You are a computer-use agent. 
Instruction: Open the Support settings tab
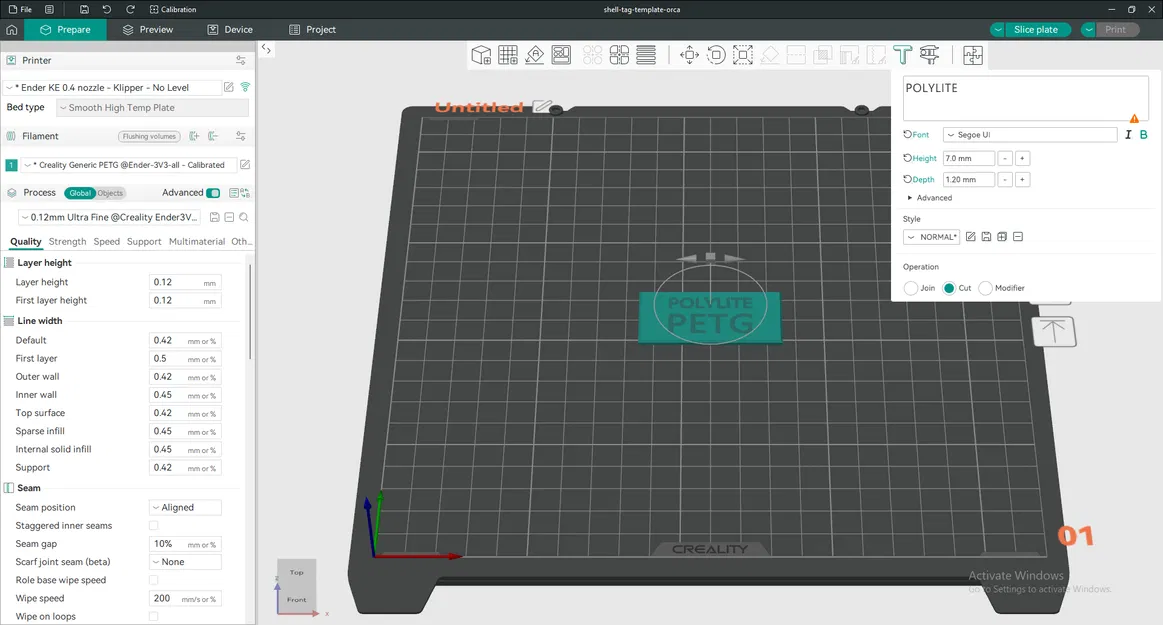[144, 242]
